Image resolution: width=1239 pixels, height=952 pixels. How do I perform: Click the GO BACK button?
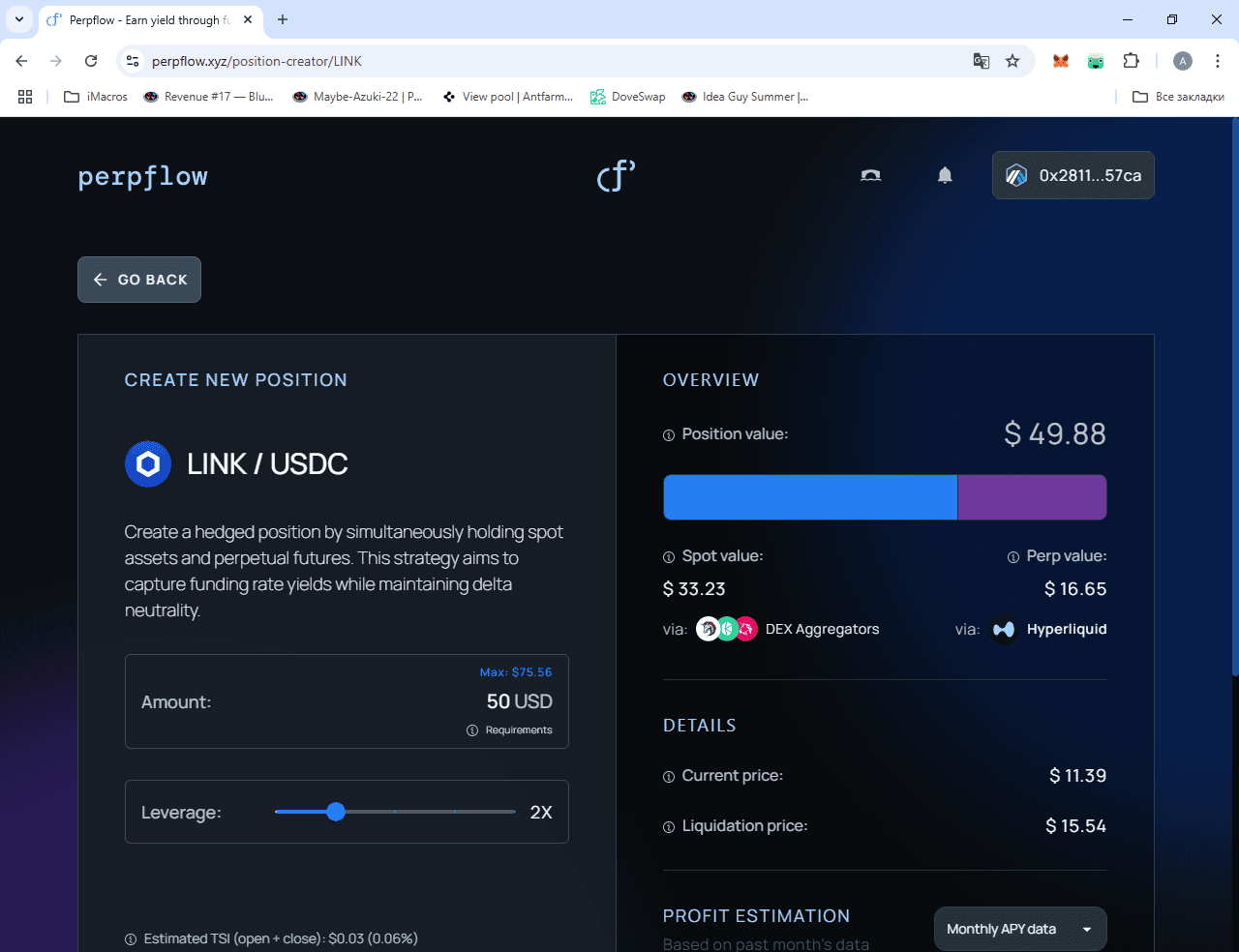pos(139,280)
